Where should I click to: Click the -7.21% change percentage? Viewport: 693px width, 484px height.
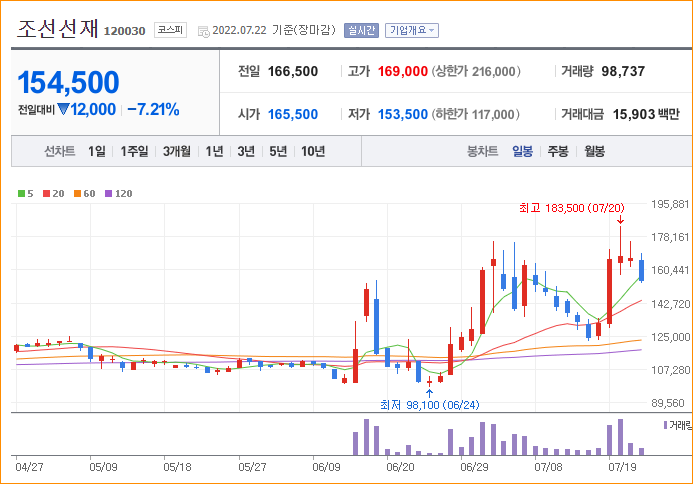(153, 109)
